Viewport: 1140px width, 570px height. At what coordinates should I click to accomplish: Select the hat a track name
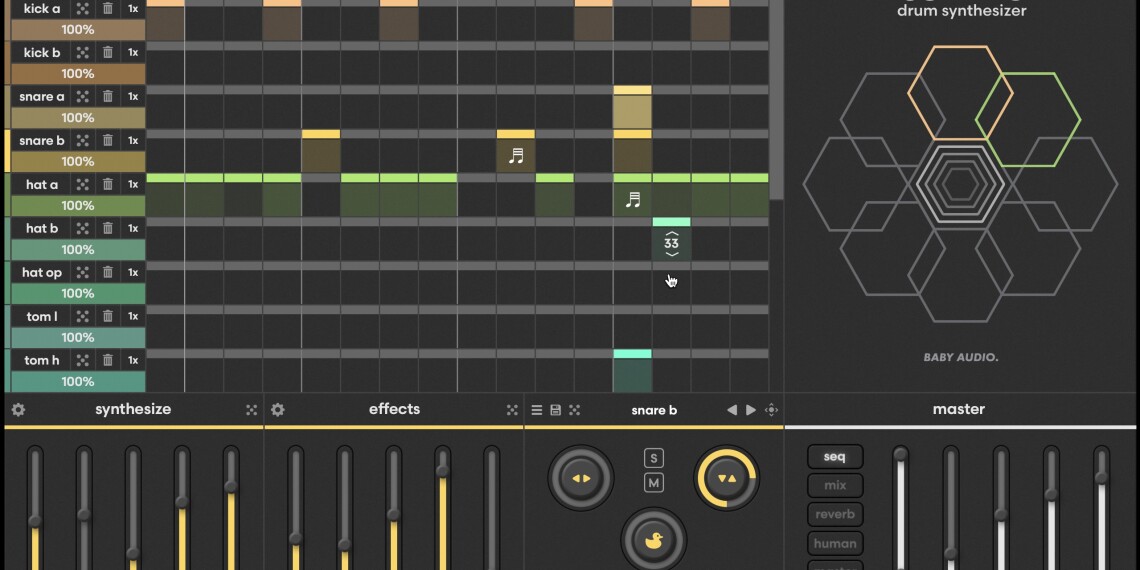(42, 185)
